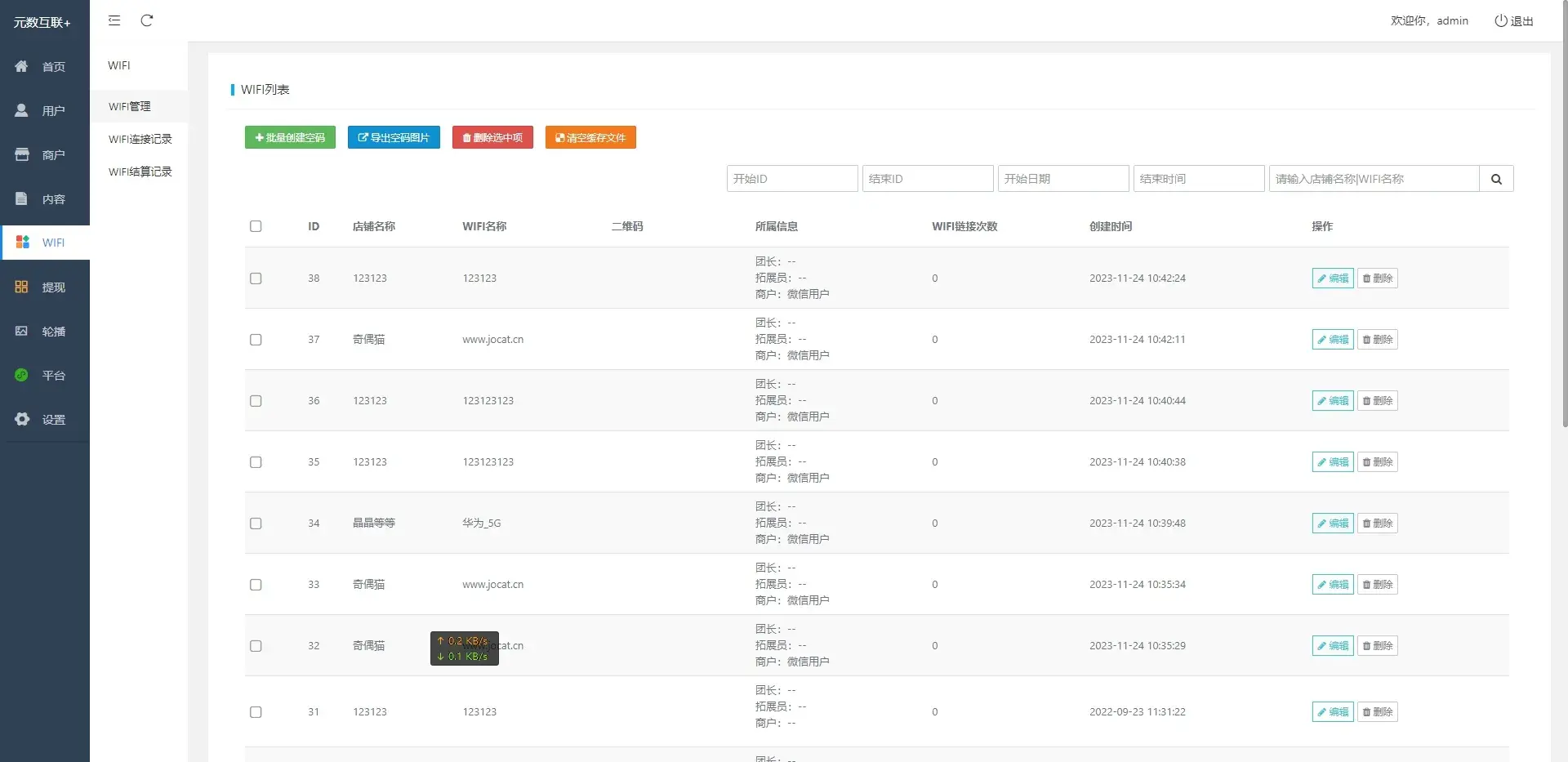Click the 编辑 button for row ID 37

[x=1333, y=340]
